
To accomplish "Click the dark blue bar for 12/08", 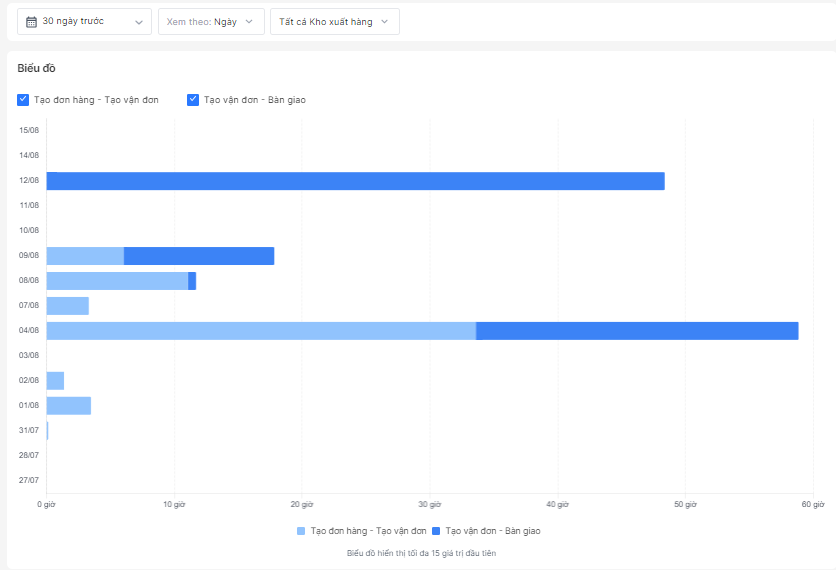I will coord(355,181).
